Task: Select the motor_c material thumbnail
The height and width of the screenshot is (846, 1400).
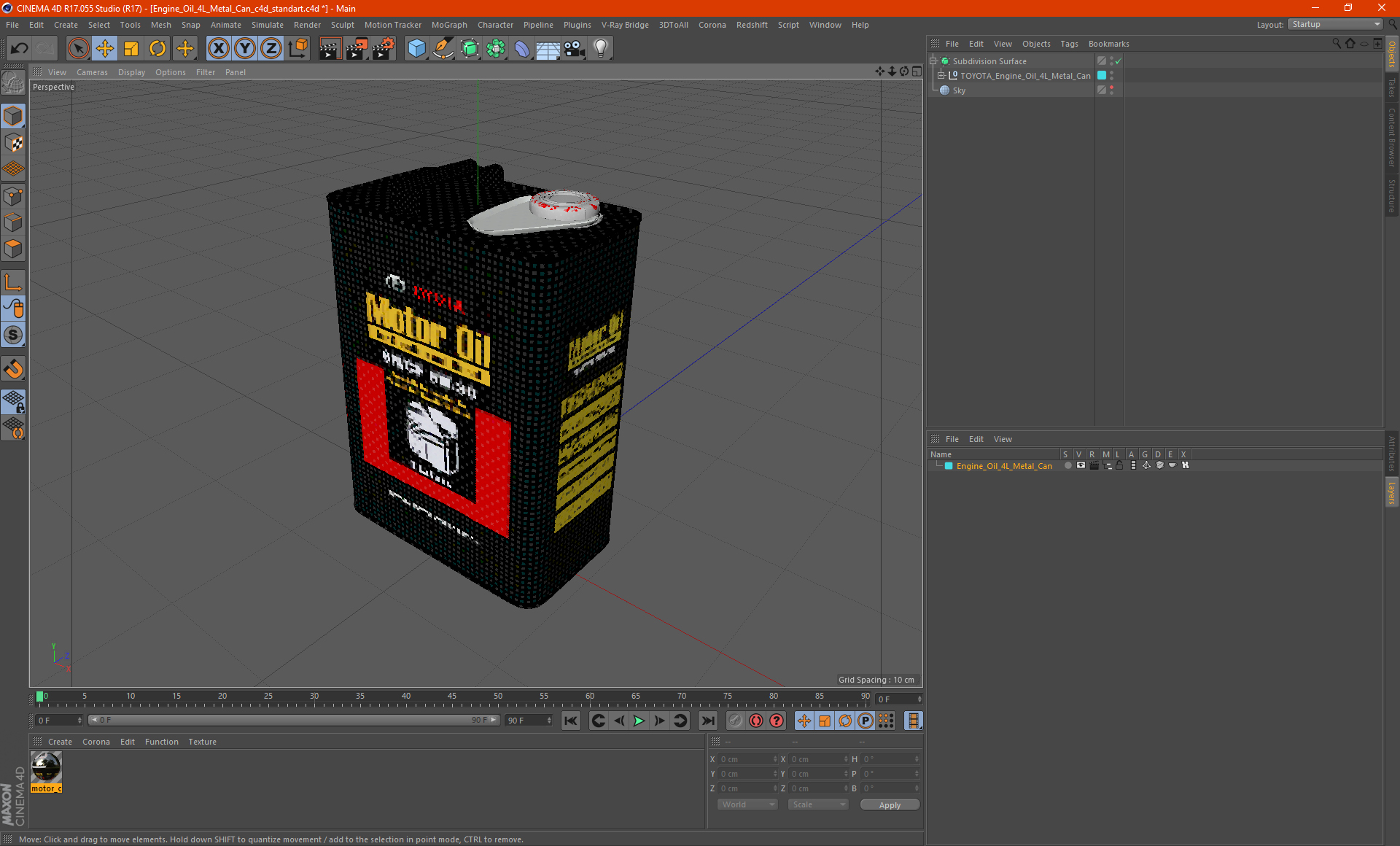Action: pyautogui.click(x=46, y=768)
